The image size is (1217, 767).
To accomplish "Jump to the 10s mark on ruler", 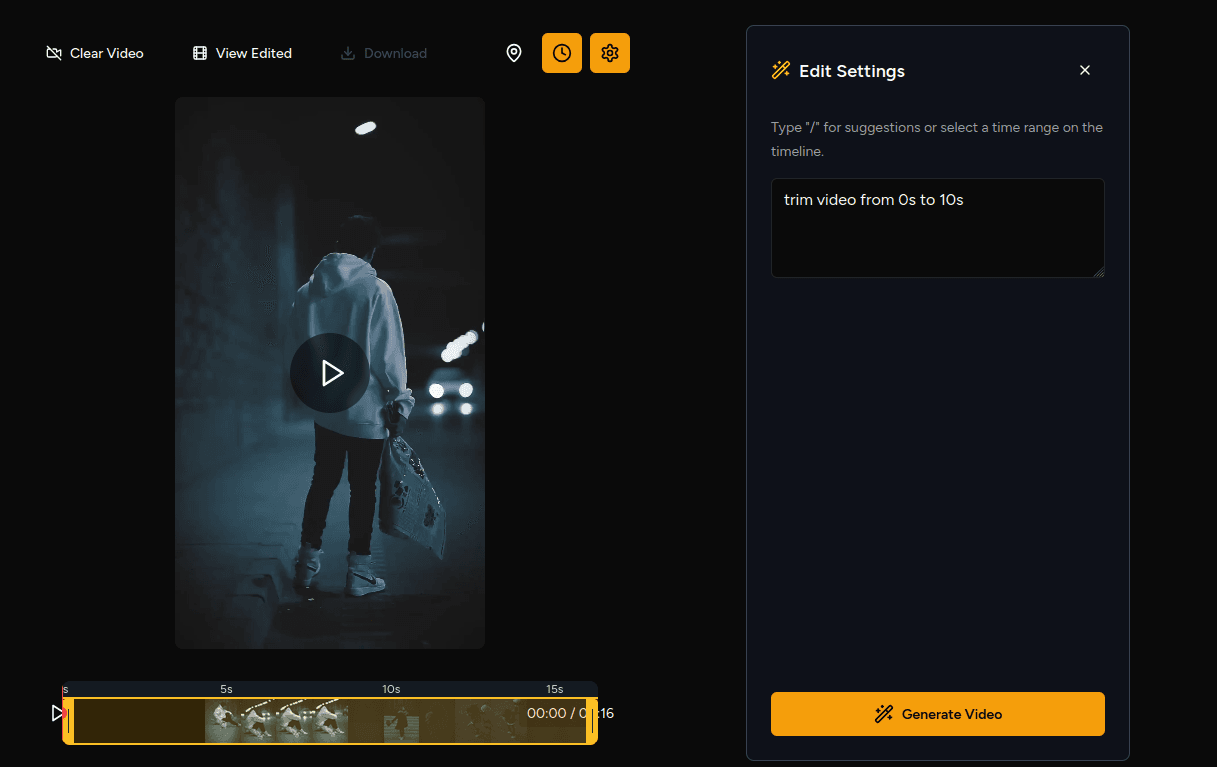I will (x=391, y=689).
